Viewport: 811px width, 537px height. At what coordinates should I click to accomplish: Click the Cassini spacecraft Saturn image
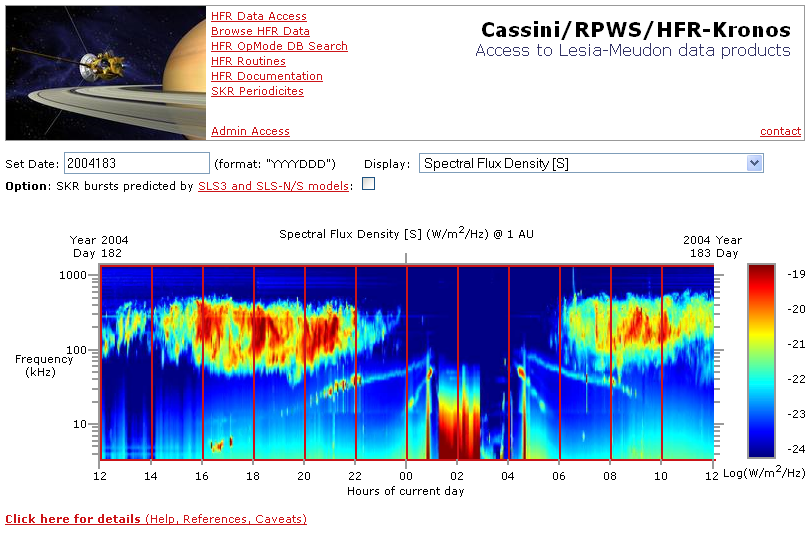click(105, 72)
